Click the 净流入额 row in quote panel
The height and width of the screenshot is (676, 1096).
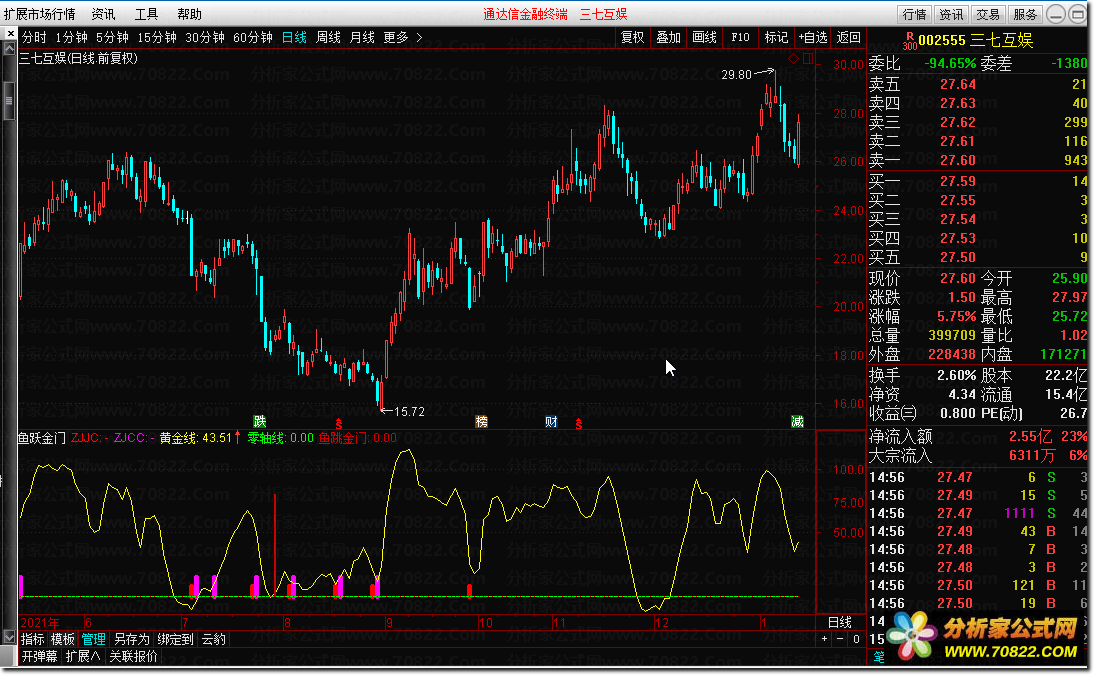click(x=977, y=436)
